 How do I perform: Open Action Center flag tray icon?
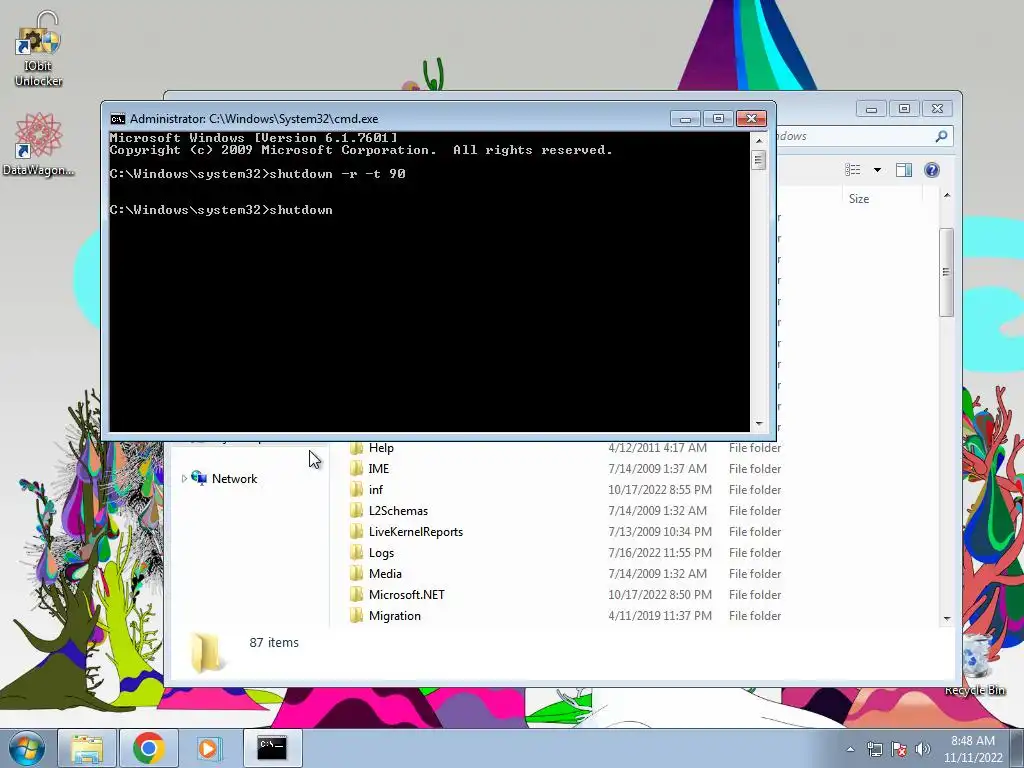tap(899, 749)
